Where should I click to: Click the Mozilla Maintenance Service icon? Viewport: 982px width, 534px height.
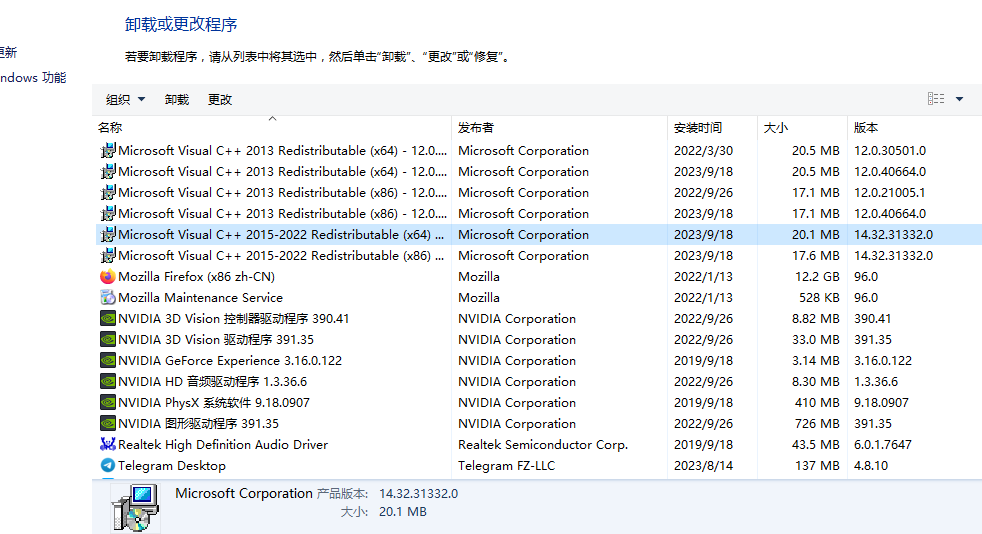108,297
